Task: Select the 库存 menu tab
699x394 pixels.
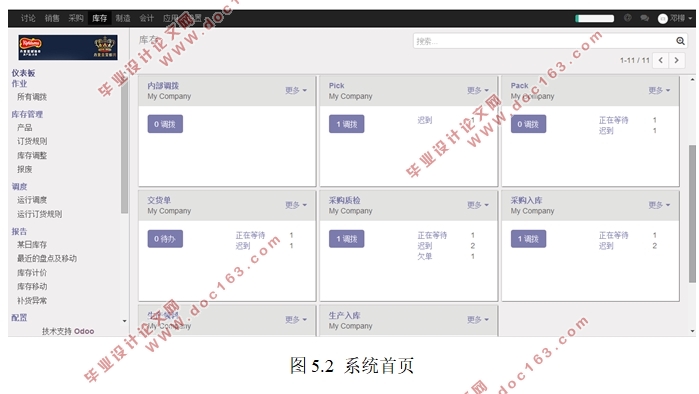Action: 99,18
